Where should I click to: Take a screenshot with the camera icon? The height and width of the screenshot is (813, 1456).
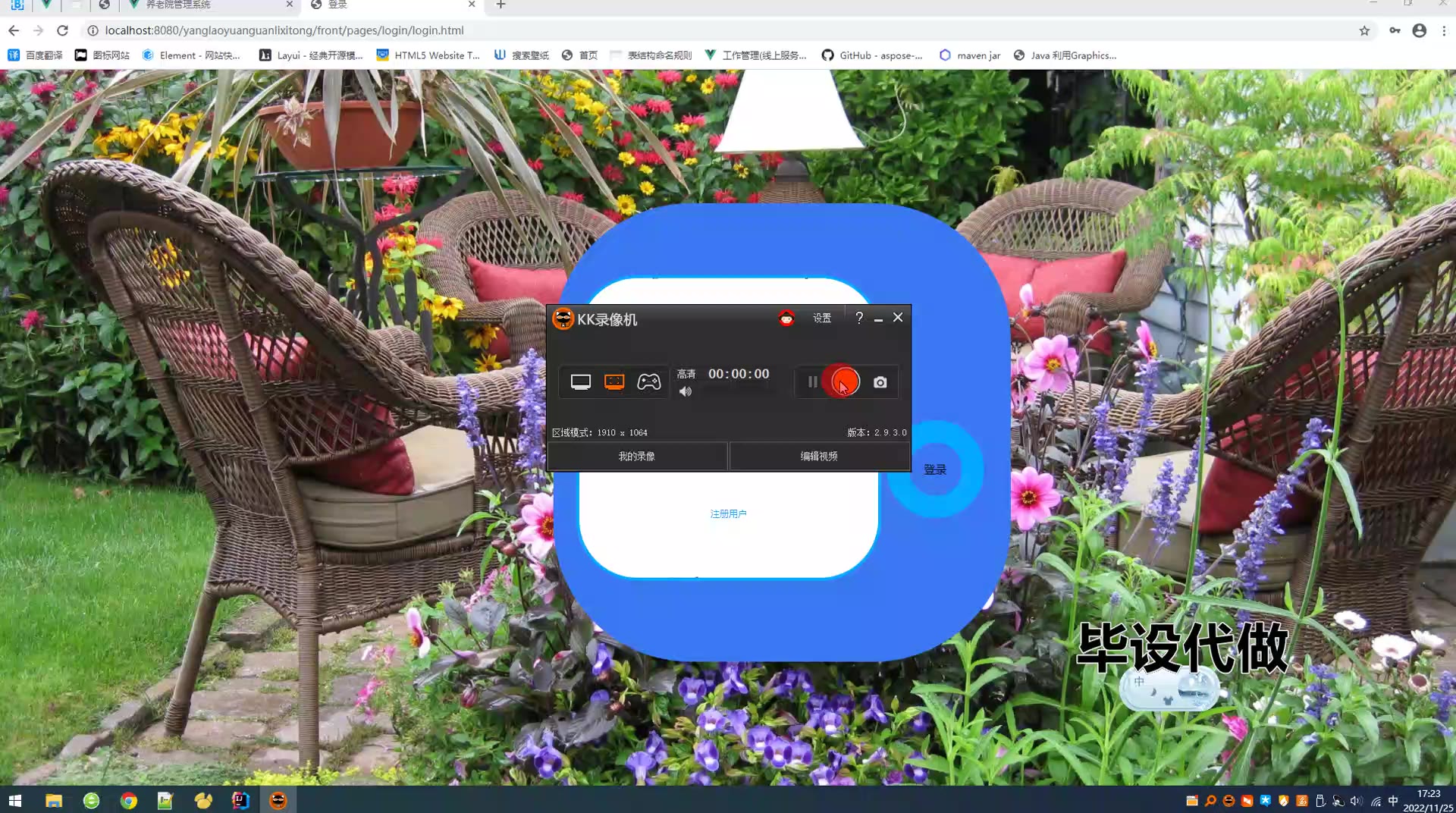[x=880, y=382]
